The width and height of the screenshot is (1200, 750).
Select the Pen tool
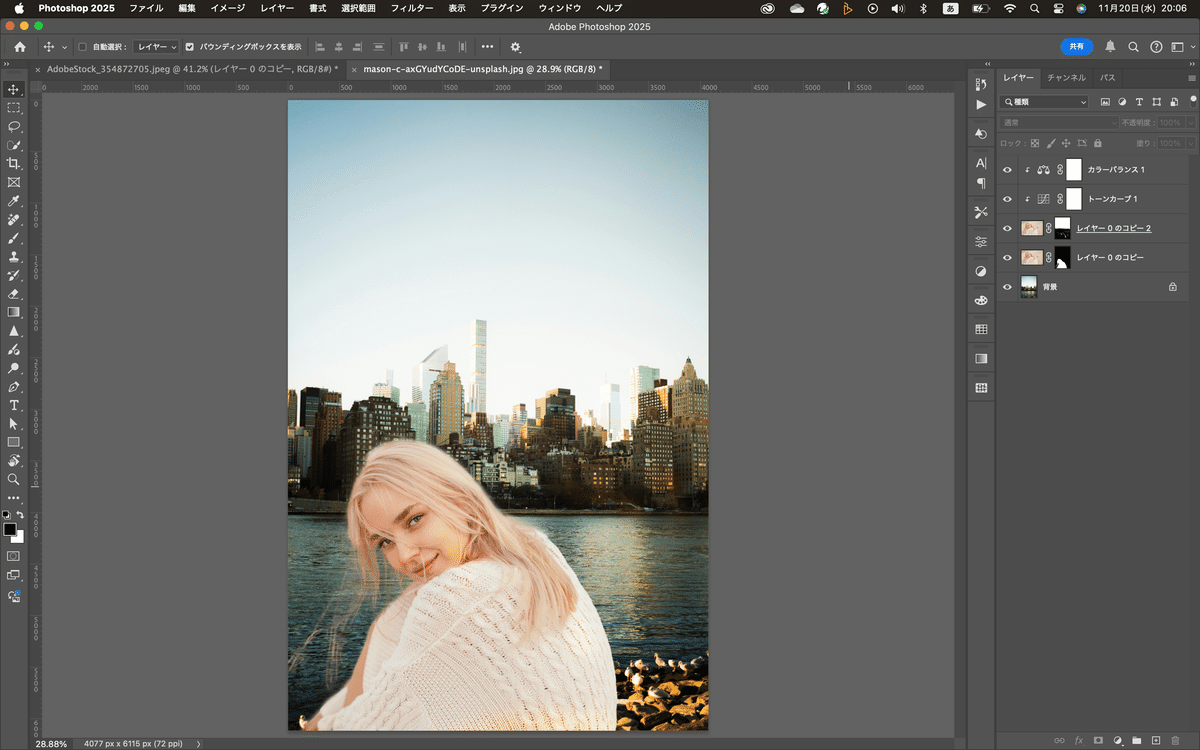pyautogui.click(x=14, y=386)
